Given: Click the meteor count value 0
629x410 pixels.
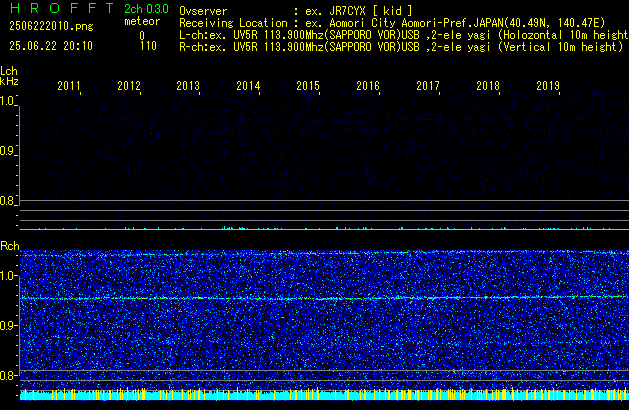Looking at the screenshot, I should point(142,36).
